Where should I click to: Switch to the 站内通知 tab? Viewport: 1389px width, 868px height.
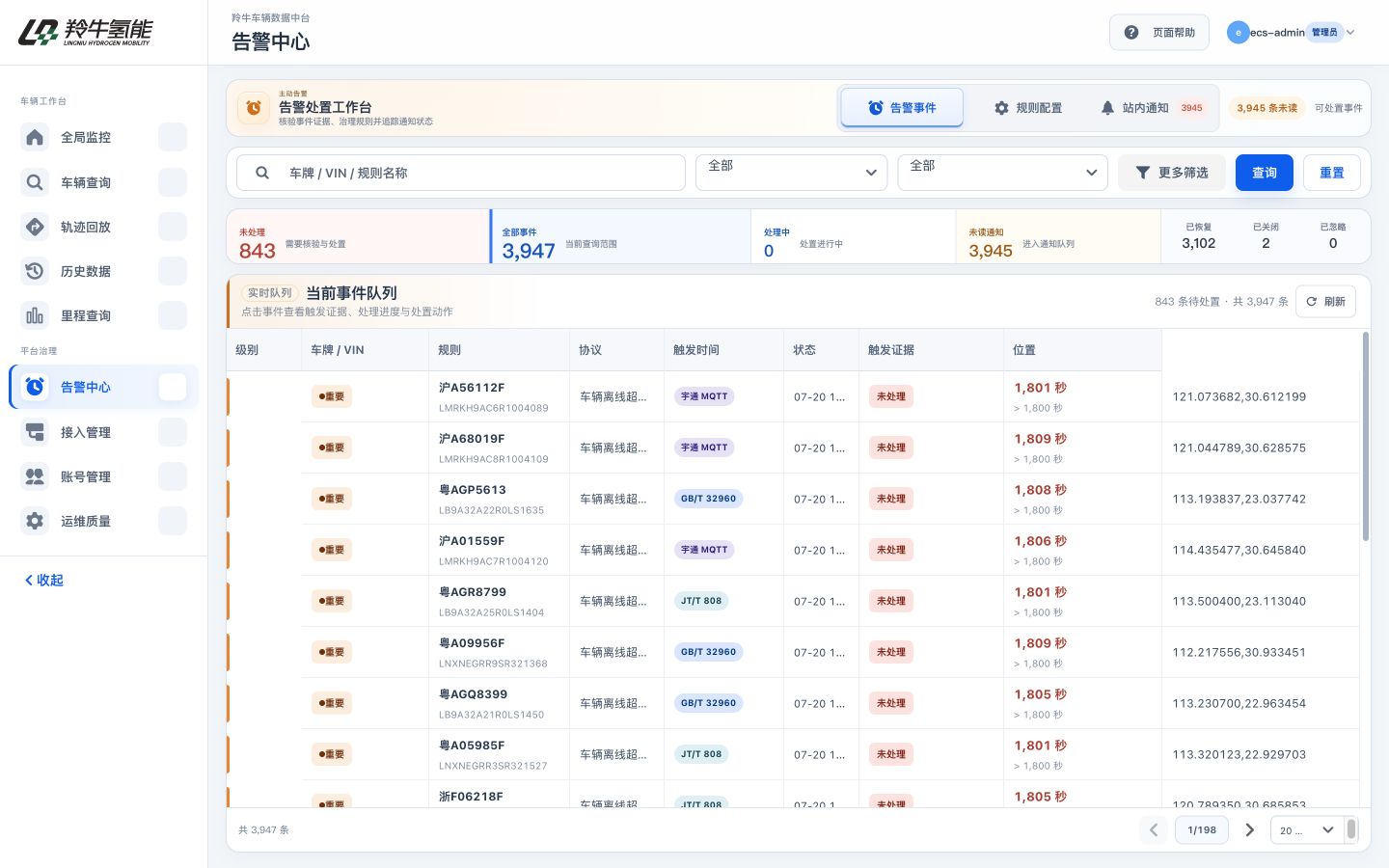[1153, 108]
